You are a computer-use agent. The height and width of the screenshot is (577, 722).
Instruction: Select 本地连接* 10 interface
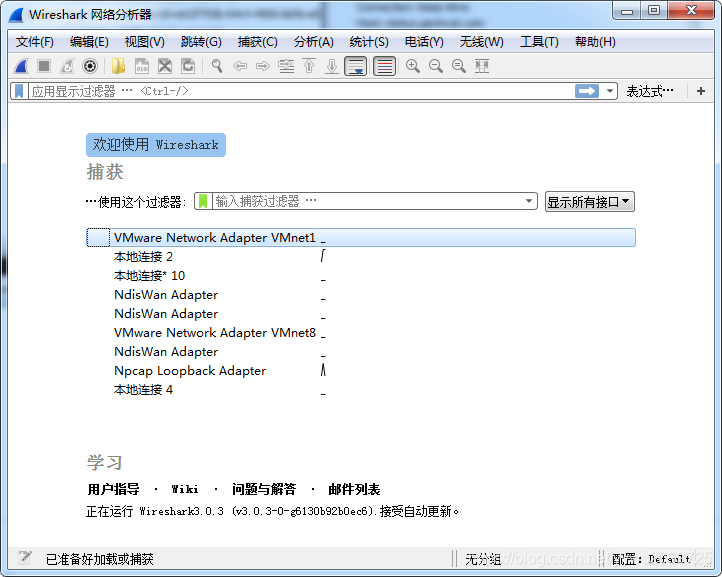(361, 276)
